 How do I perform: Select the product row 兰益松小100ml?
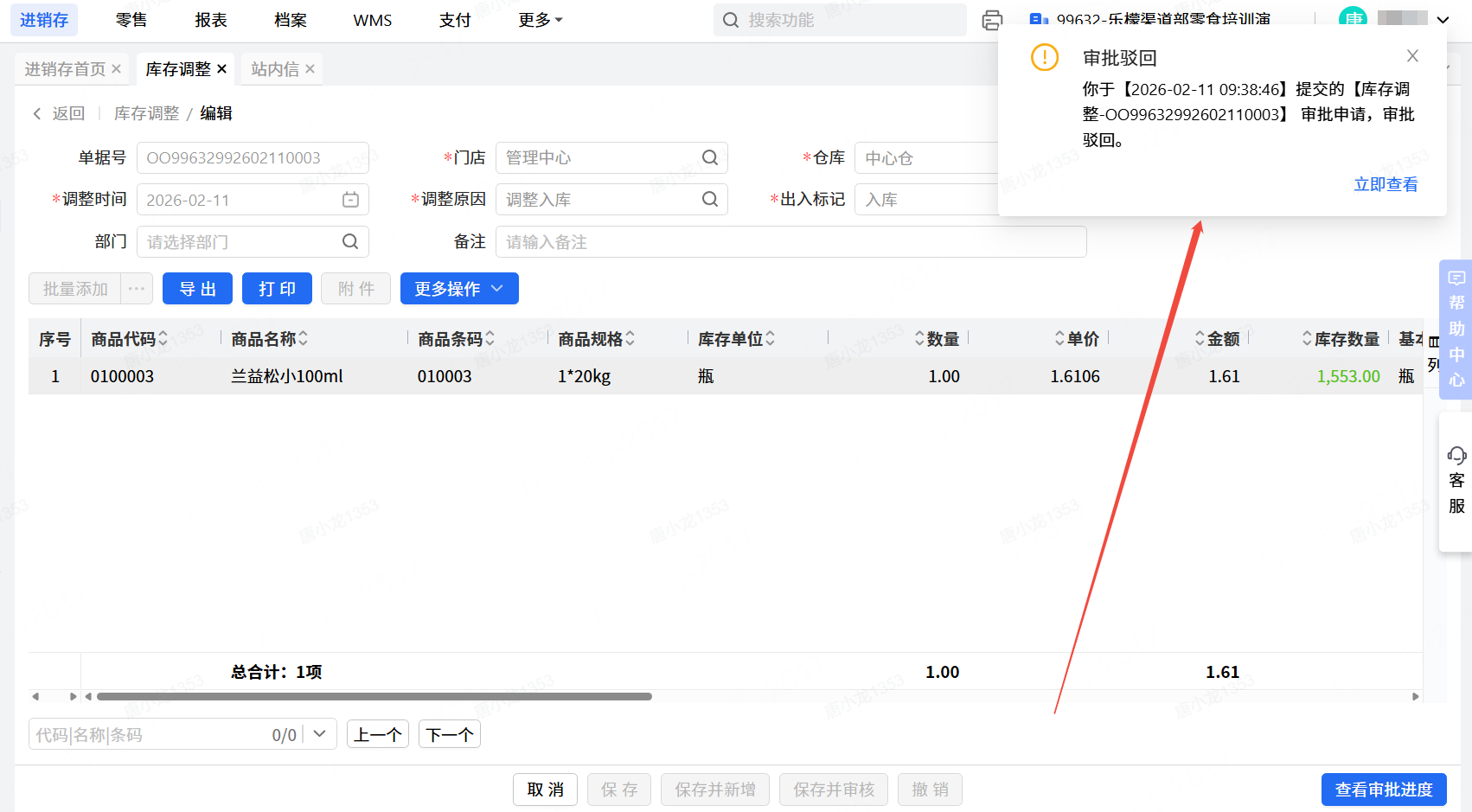tap(725, 376)
